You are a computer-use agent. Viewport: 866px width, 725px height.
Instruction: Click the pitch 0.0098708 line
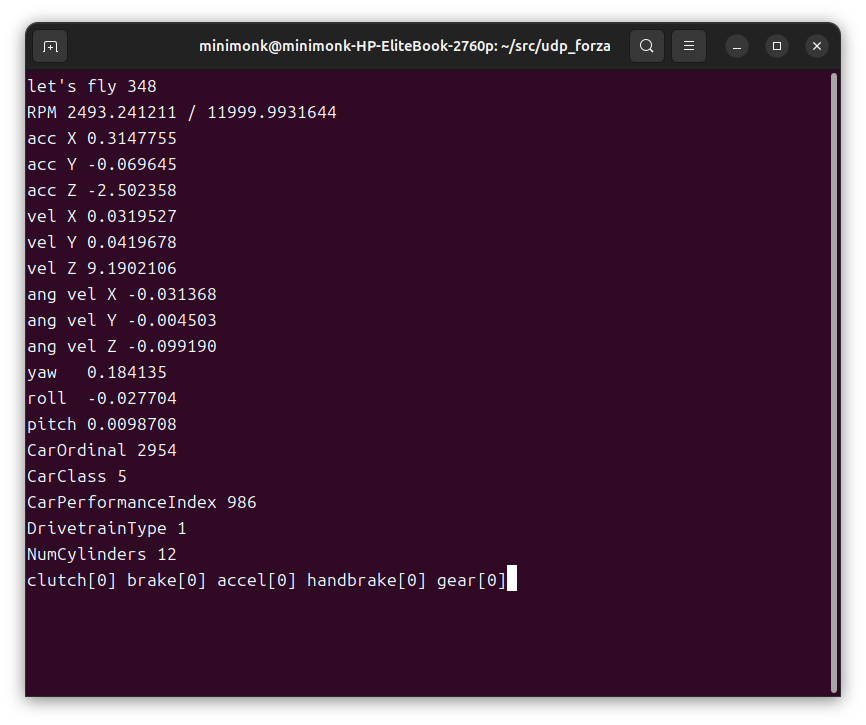click(102, 425)
